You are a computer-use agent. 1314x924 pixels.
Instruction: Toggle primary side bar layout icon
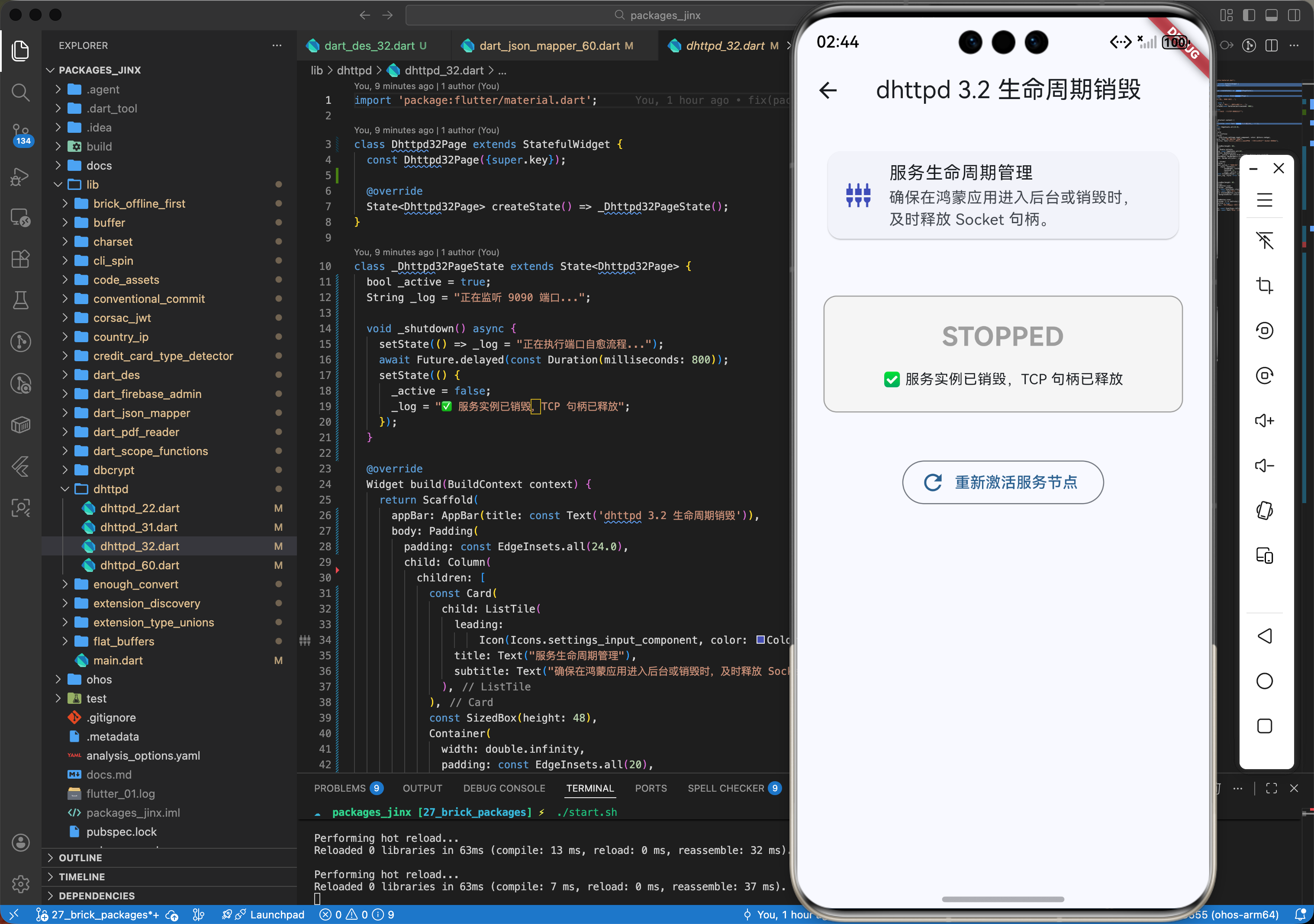1249,16
